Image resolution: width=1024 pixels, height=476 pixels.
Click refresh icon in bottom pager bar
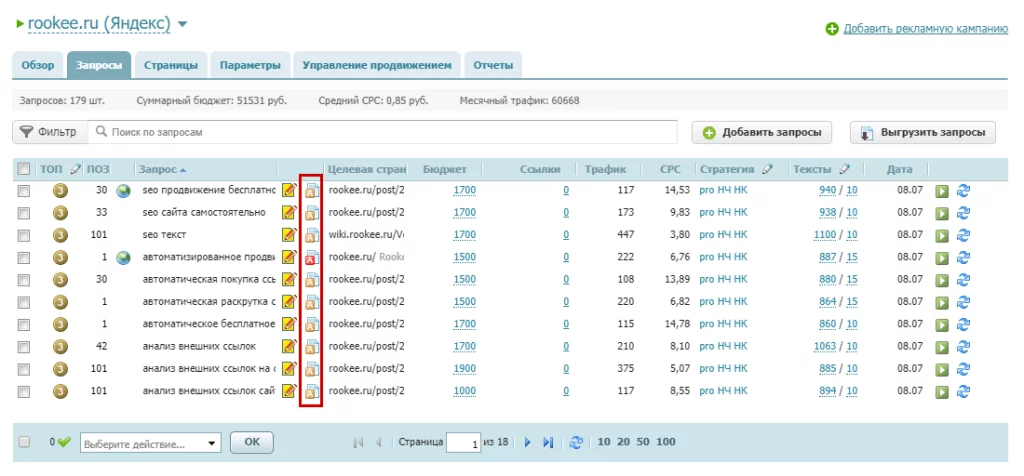[575, 442]
